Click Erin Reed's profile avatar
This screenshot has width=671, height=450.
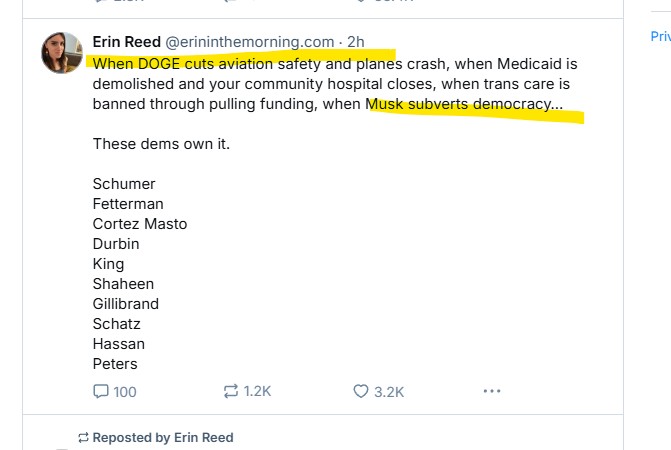[x=61, y=52]
